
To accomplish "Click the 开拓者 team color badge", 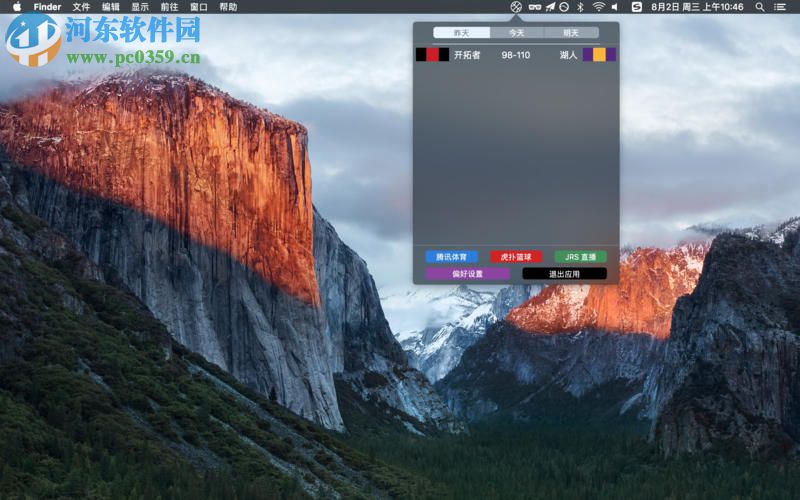I will click(432, 55).
